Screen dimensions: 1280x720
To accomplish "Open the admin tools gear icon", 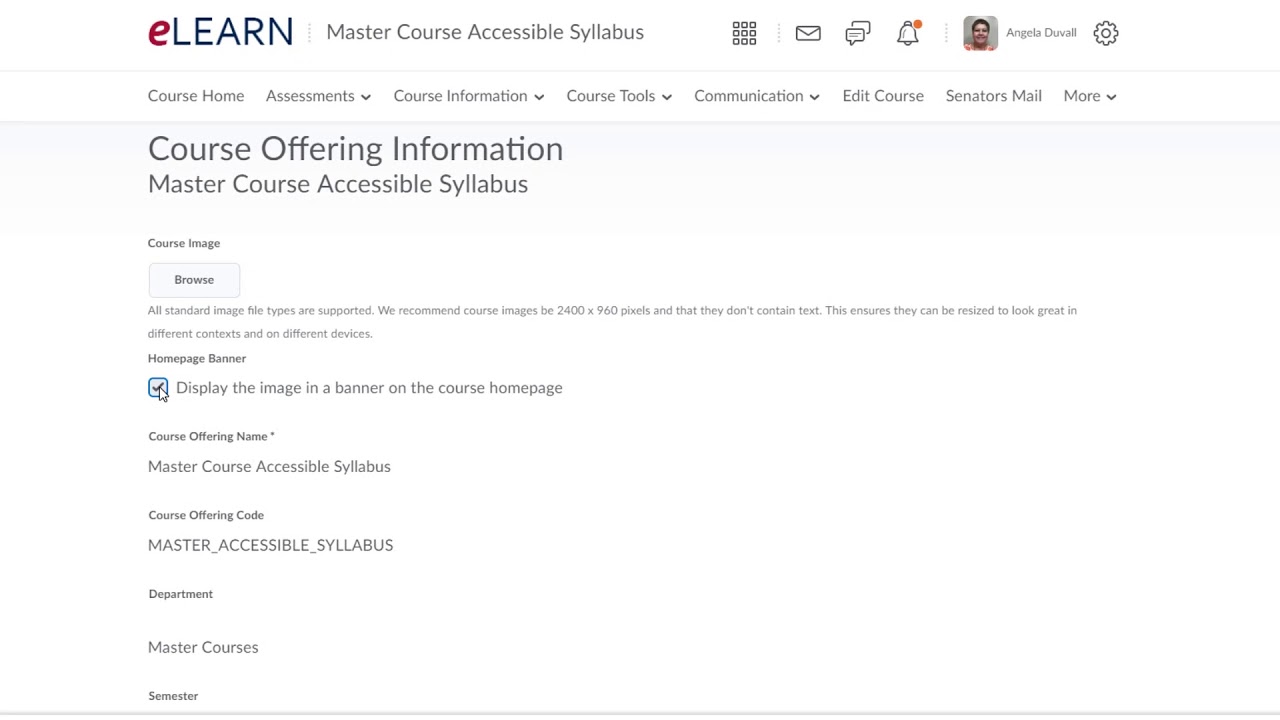I will point(1105,33).
